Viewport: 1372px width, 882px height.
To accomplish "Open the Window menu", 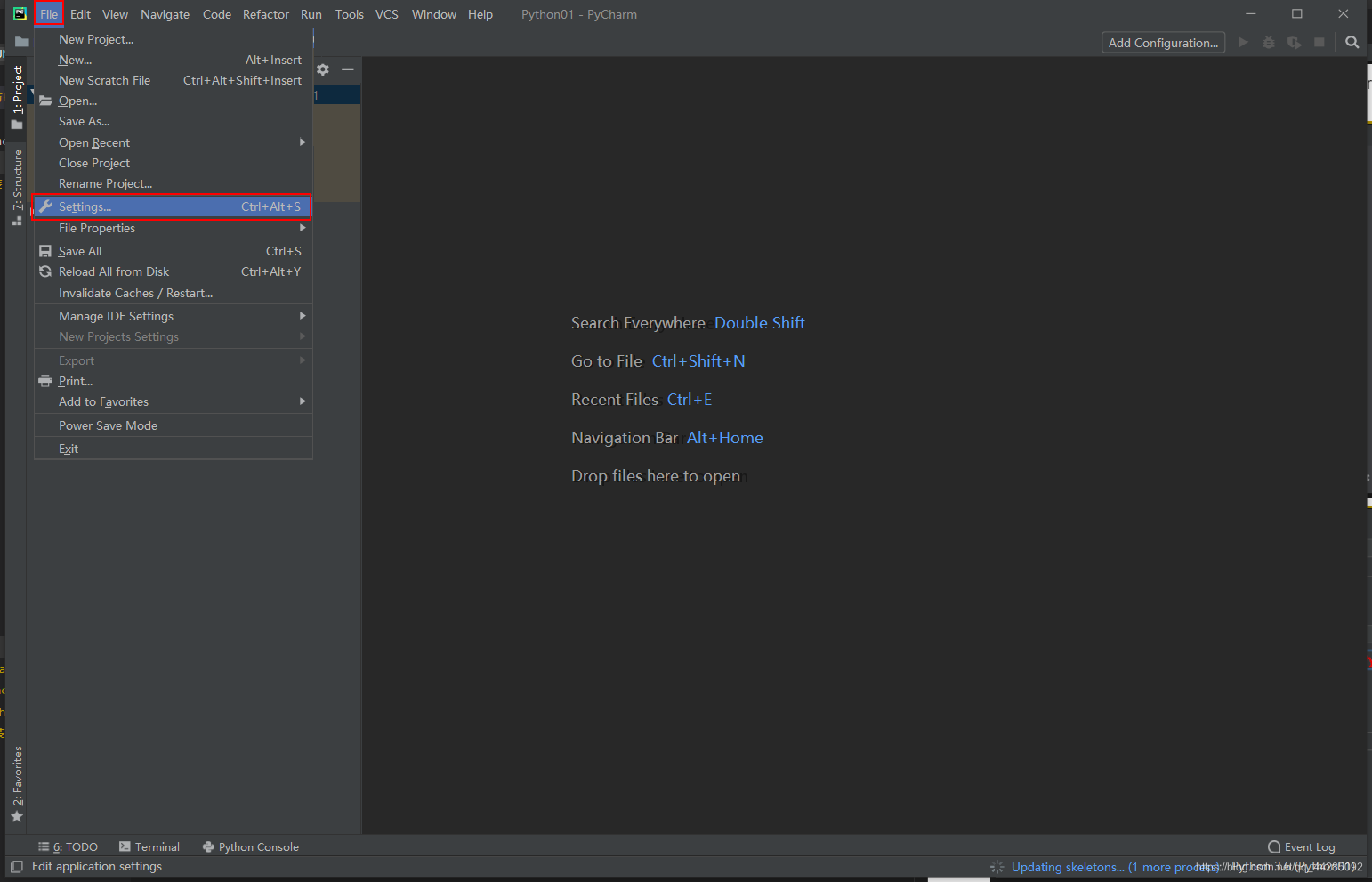I will pyautogui.click(x=433, y=14).
